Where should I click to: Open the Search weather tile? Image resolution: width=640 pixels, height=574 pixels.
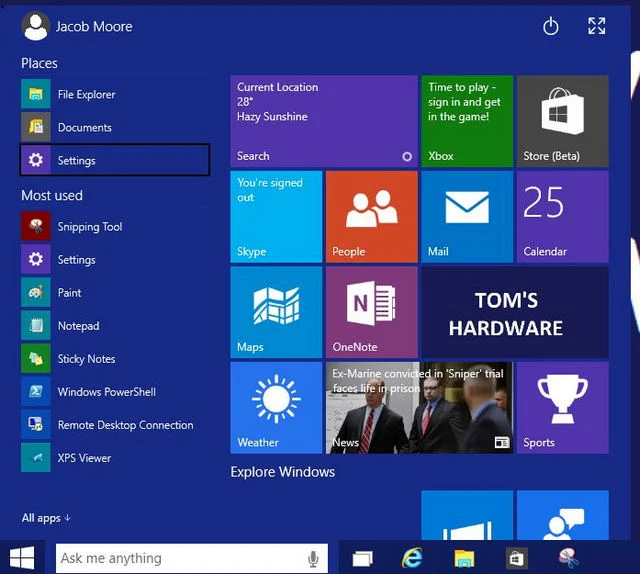coord(324,121)
